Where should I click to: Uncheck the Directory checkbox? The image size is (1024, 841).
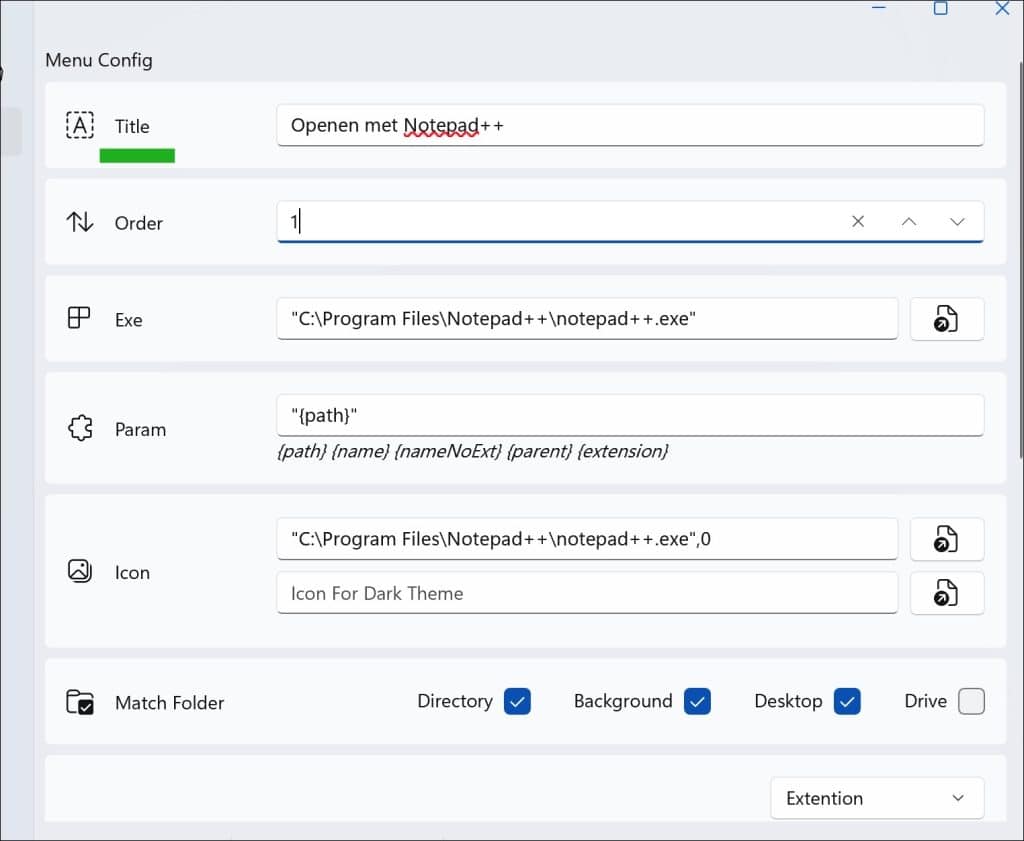[x=517, y=701]
